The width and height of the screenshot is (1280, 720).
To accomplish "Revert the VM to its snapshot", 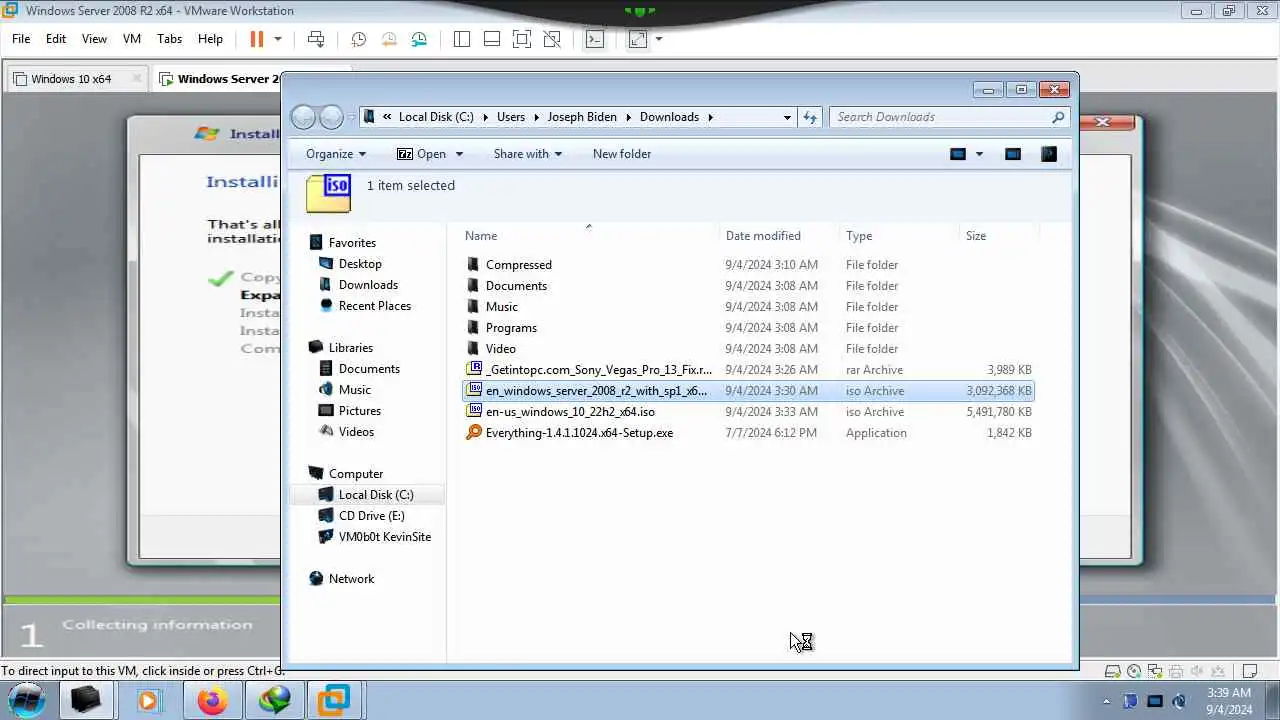I will (389, 39).
